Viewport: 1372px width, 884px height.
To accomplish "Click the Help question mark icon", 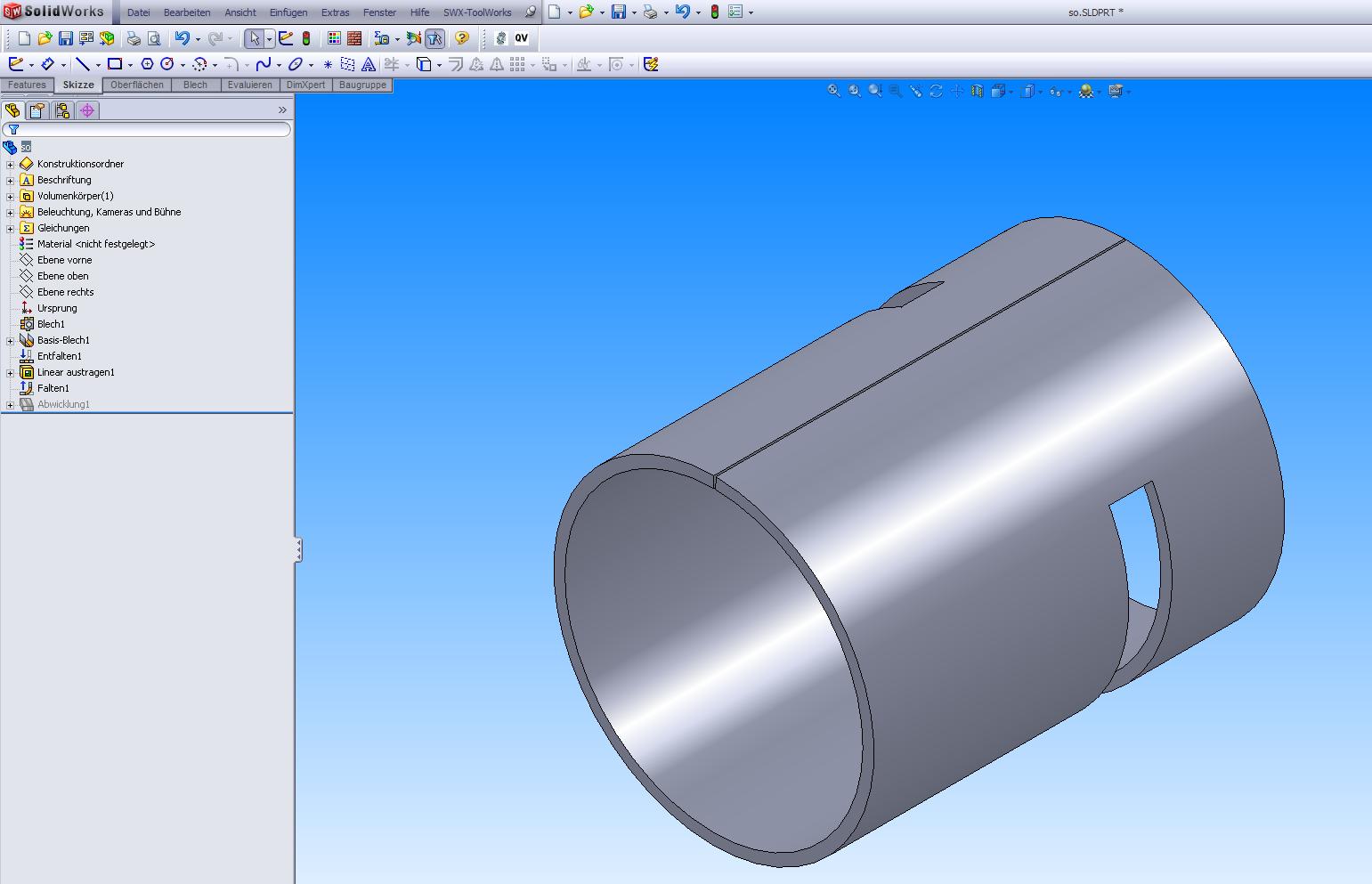I will pyautogui.click(x=461, y=38).
